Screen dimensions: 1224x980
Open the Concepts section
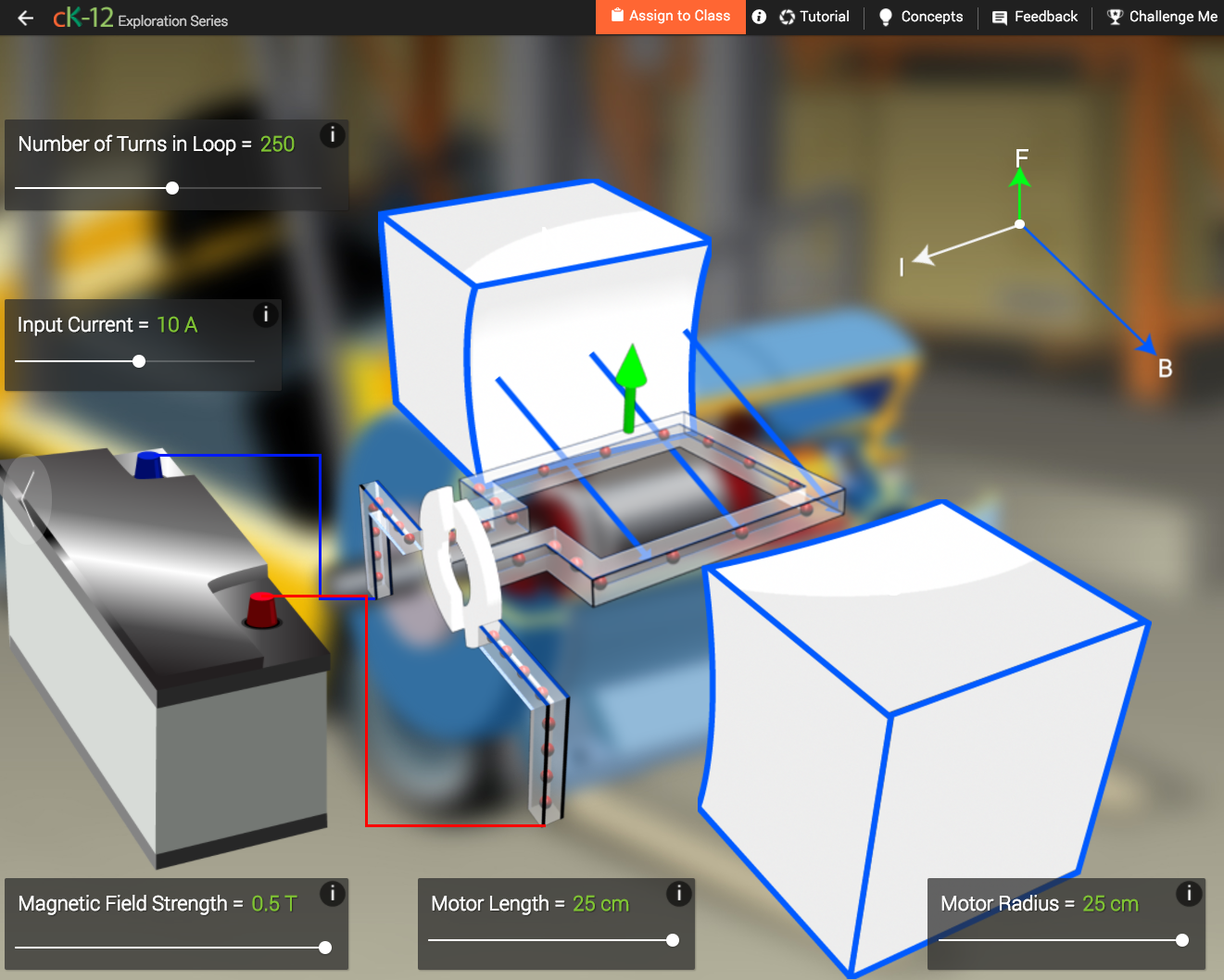tap(933, 17)
